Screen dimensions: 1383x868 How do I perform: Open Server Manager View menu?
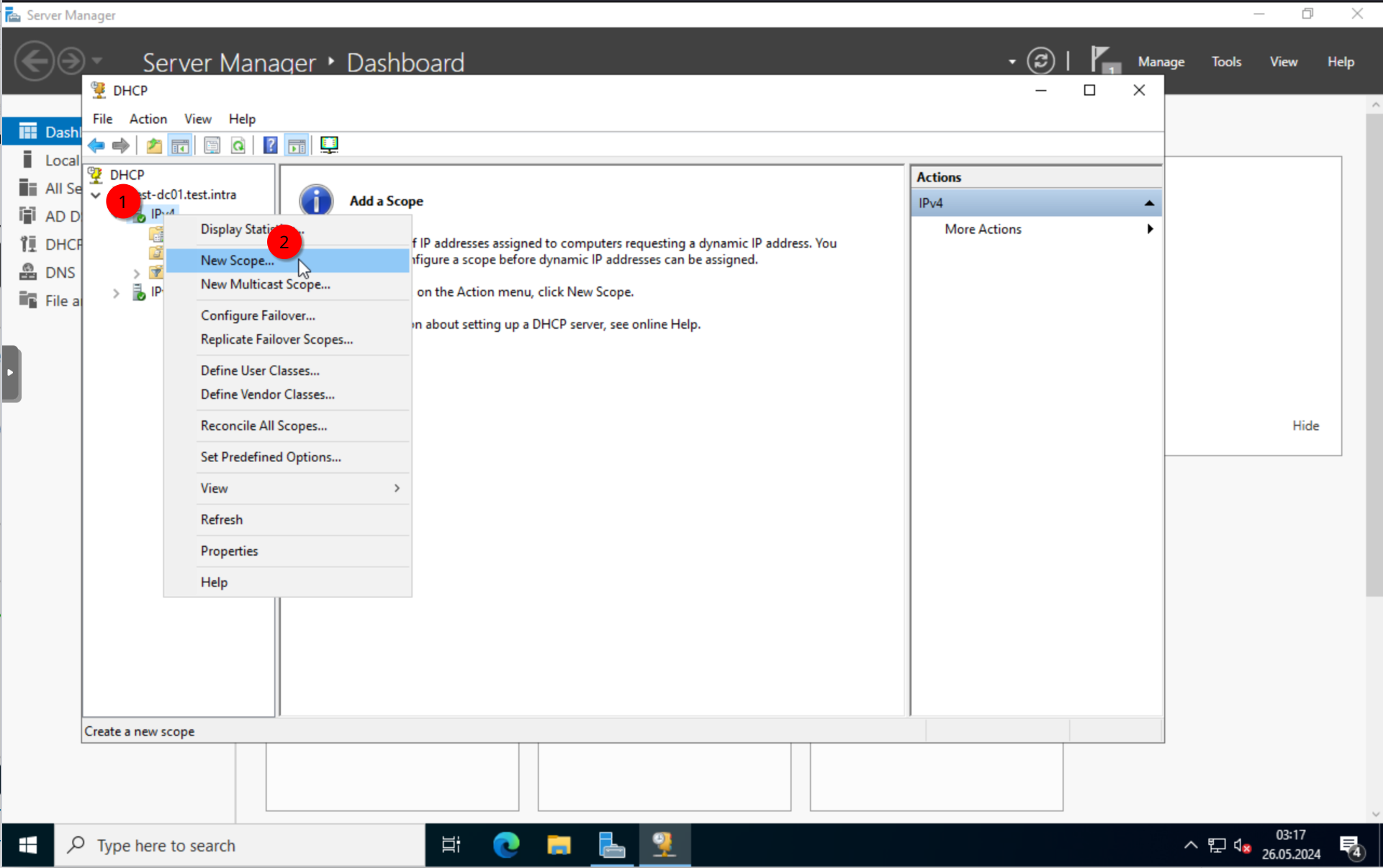coord(1283,62)
